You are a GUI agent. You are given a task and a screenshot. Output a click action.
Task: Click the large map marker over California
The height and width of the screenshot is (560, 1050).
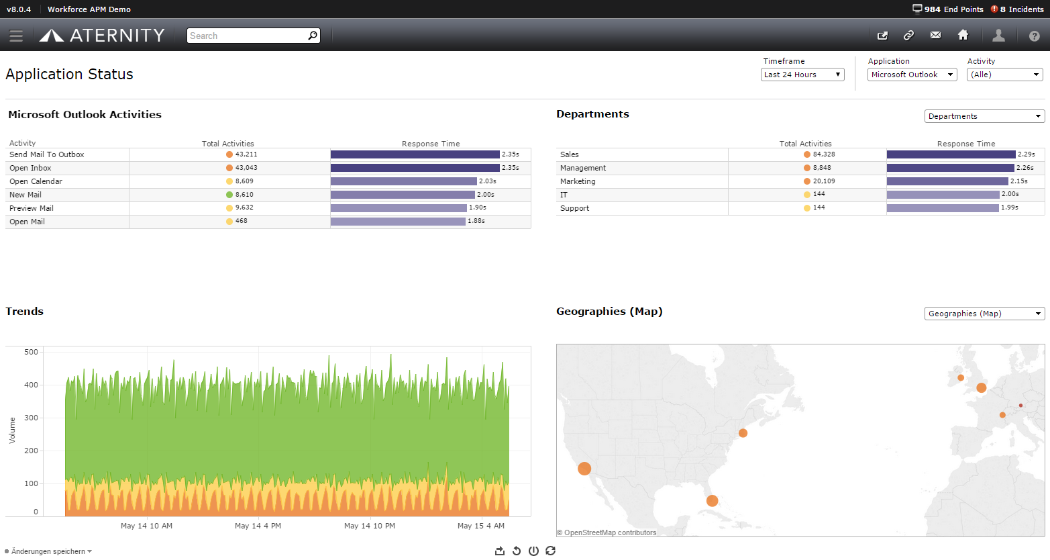pos(585,469)
